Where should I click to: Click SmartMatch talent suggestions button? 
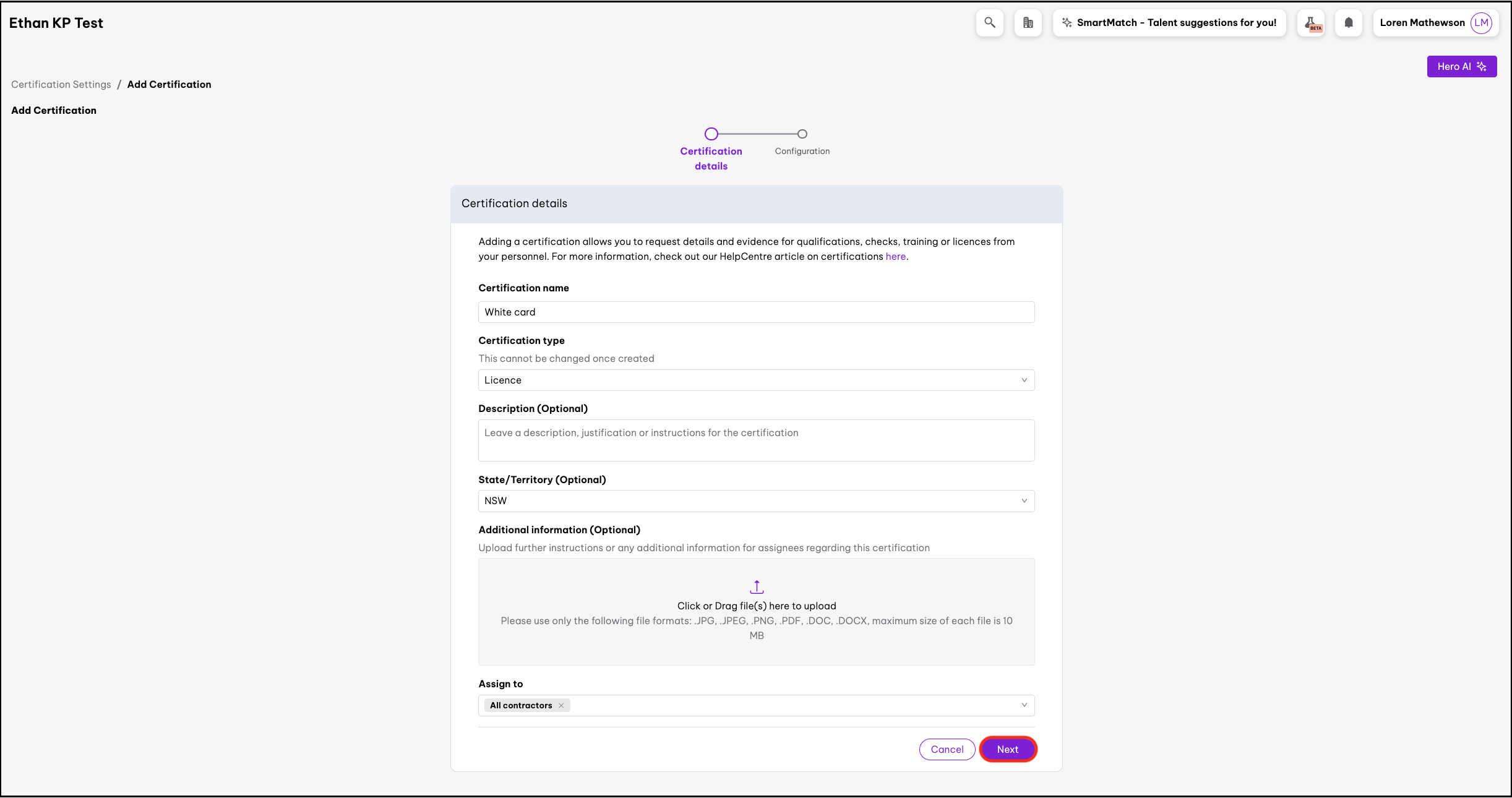point(1169,23)
